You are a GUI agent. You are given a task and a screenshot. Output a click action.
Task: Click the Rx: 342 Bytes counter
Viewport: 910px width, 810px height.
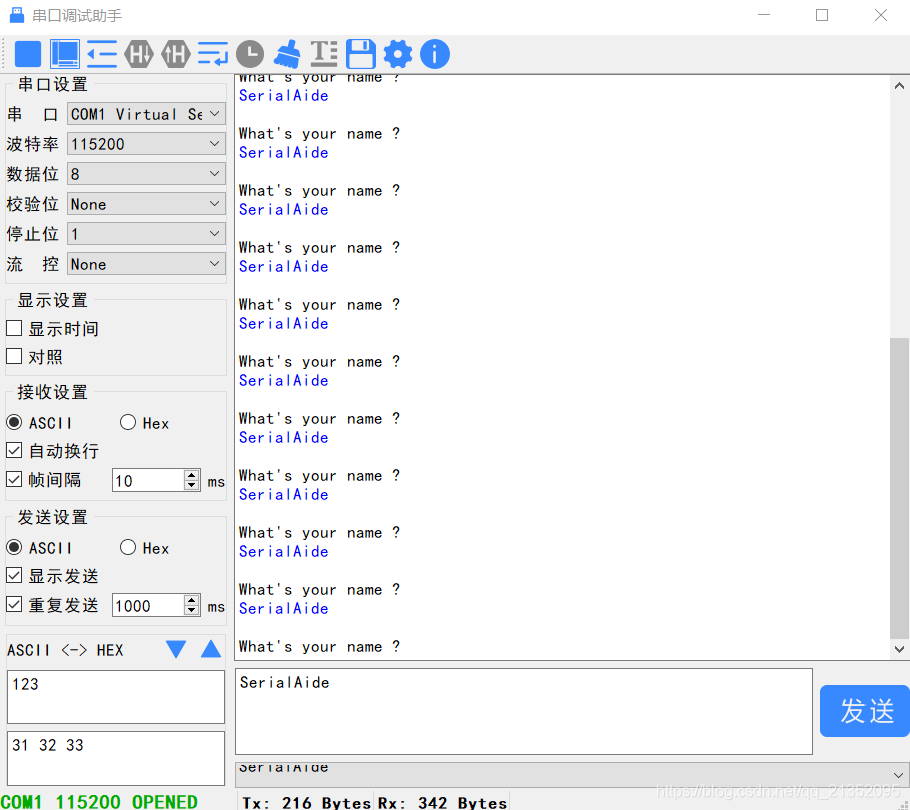442,802
